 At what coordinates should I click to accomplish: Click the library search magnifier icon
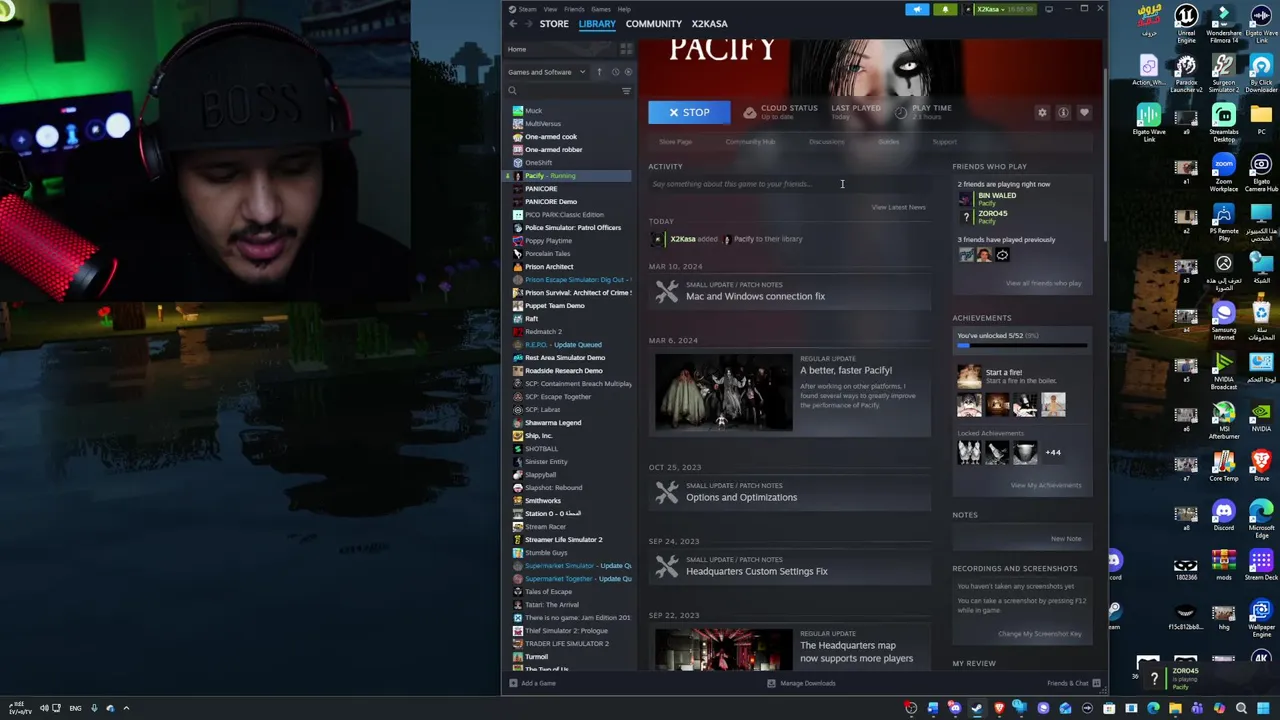click(512, 91)
